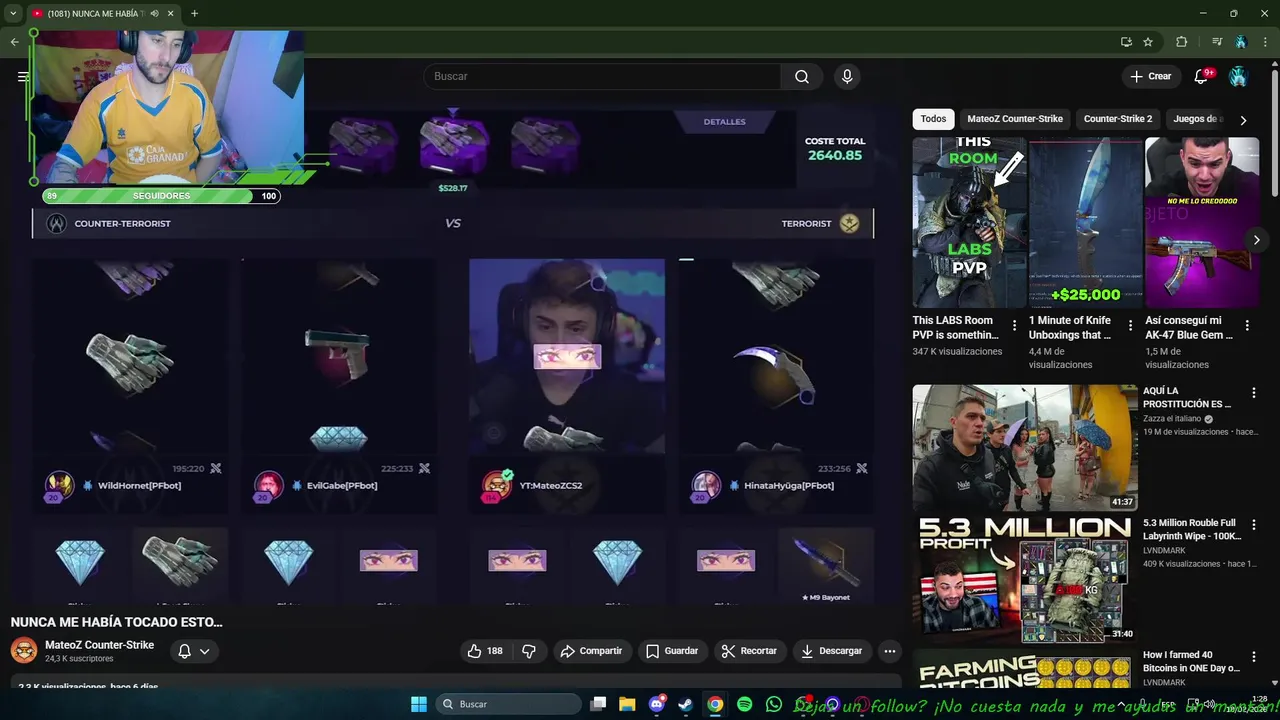Share the video with Compartir

point(592,651)
